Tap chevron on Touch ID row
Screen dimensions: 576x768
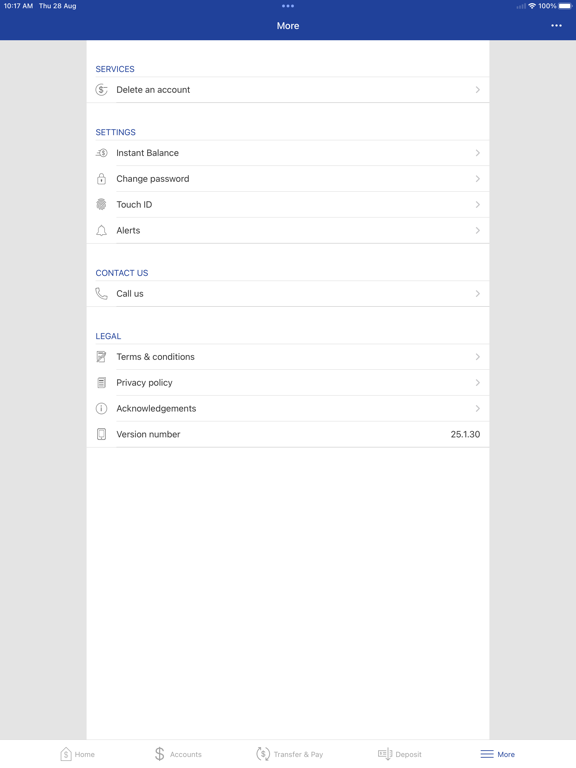point(478,205)
